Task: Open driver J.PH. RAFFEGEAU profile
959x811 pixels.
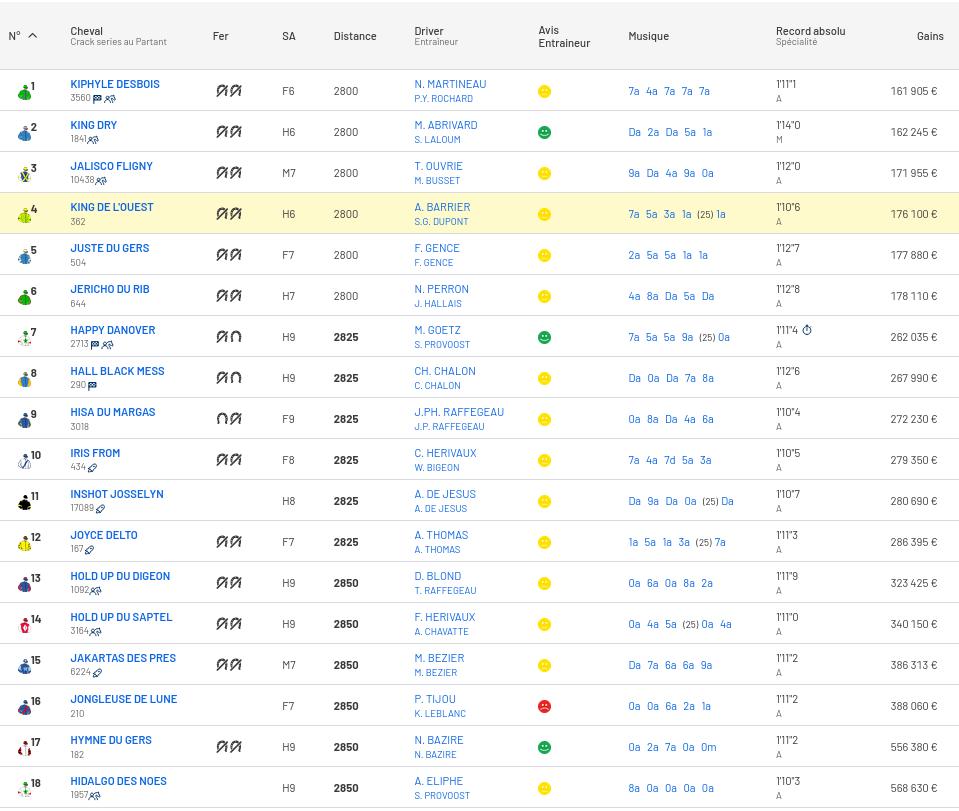Action: click(x=459, y=412)
